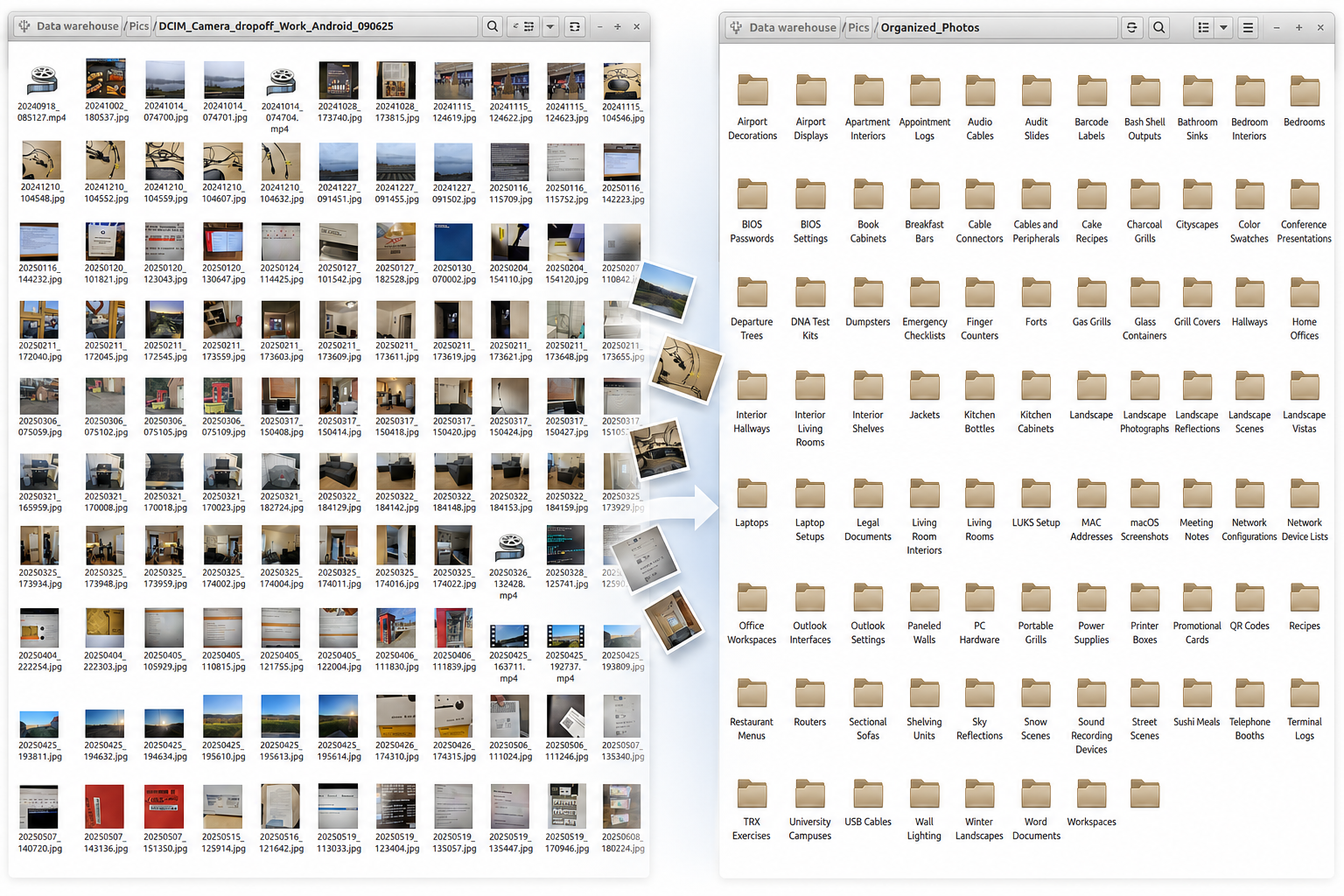Image resolution: width=1344 pixels, height=896 pixels.
Task: Click the DCIM_Camera_dropoff_Work_Android_090625 path segment
Action: point(276,26)
